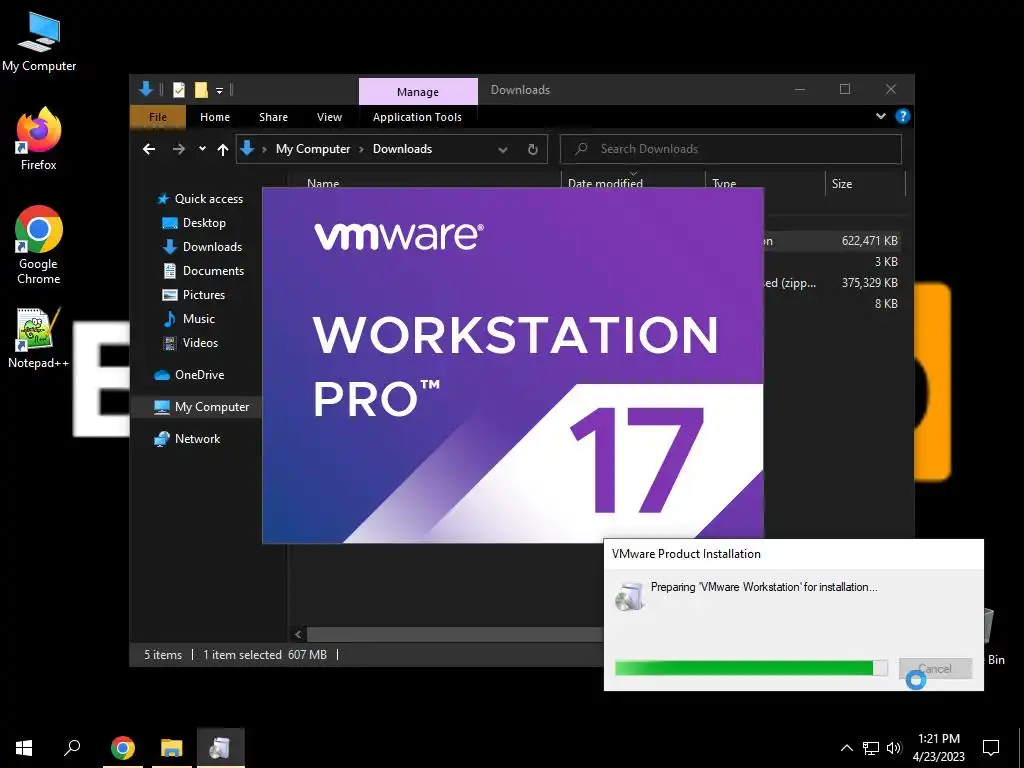Open My Computer desktop icon
The height and width of the screenshot is (768, 1024).
[x=39, y=42]
